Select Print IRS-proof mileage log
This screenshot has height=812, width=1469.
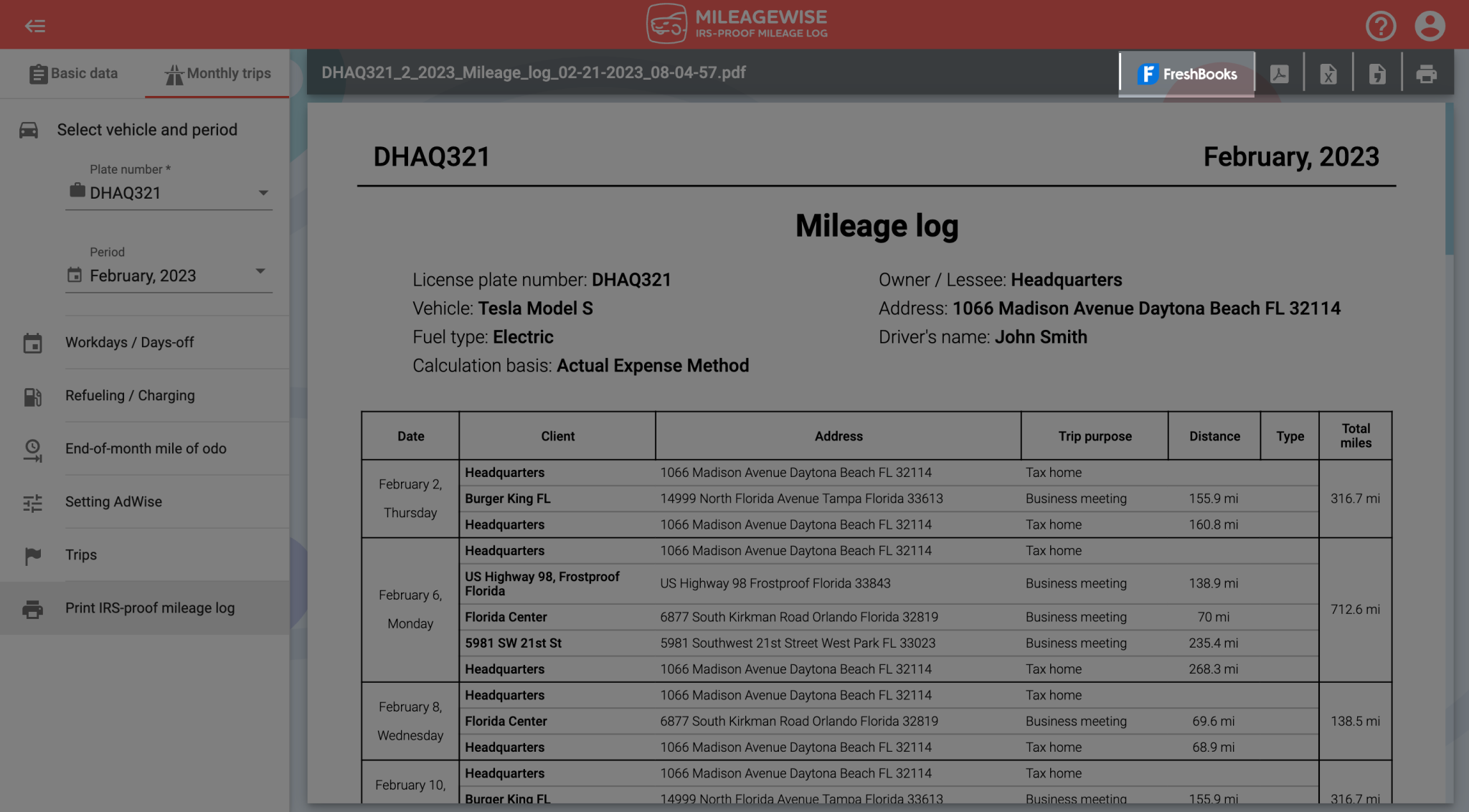[150, 608]
